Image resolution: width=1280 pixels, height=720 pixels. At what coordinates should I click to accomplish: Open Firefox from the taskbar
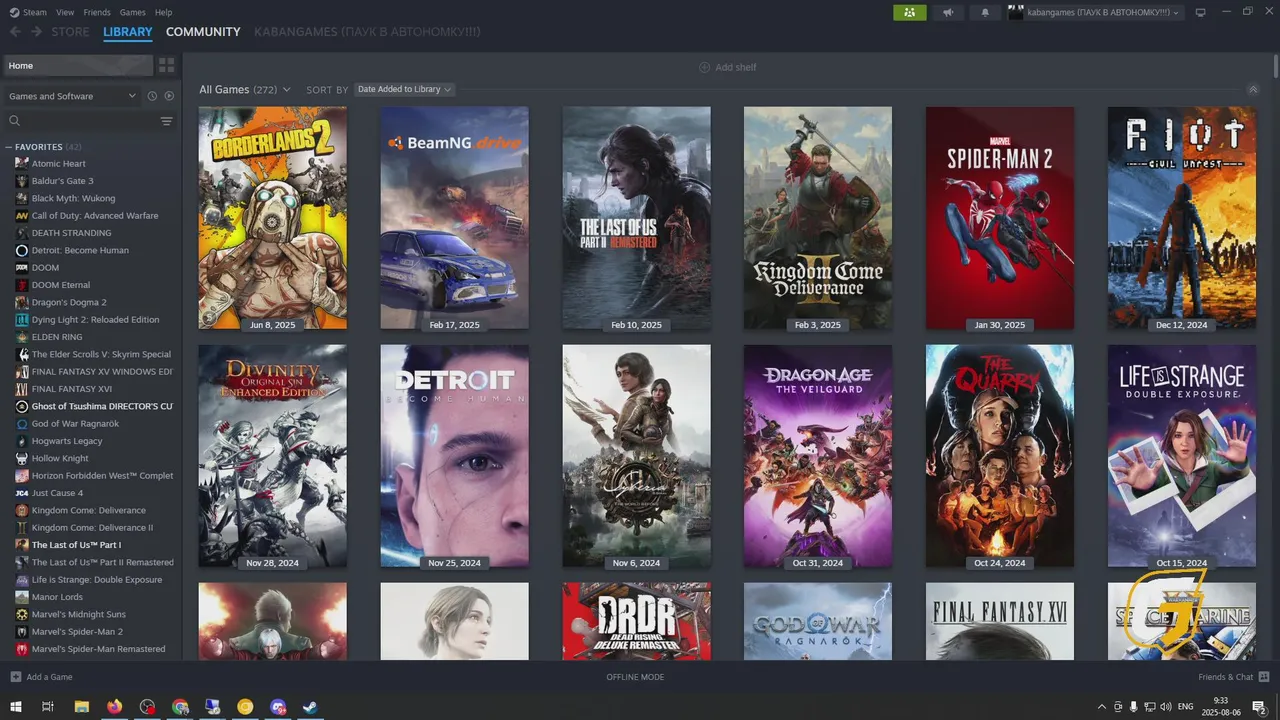coord(114,707)
